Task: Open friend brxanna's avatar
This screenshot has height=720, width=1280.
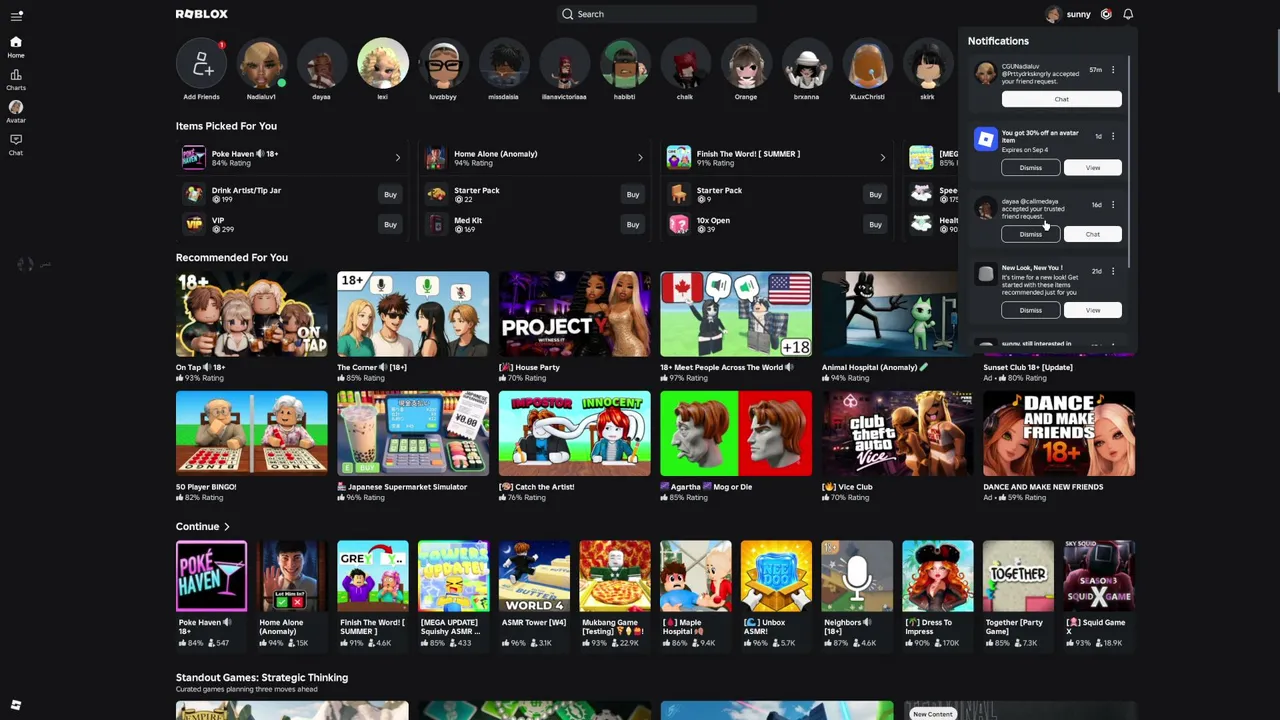Action: [806, 65]
